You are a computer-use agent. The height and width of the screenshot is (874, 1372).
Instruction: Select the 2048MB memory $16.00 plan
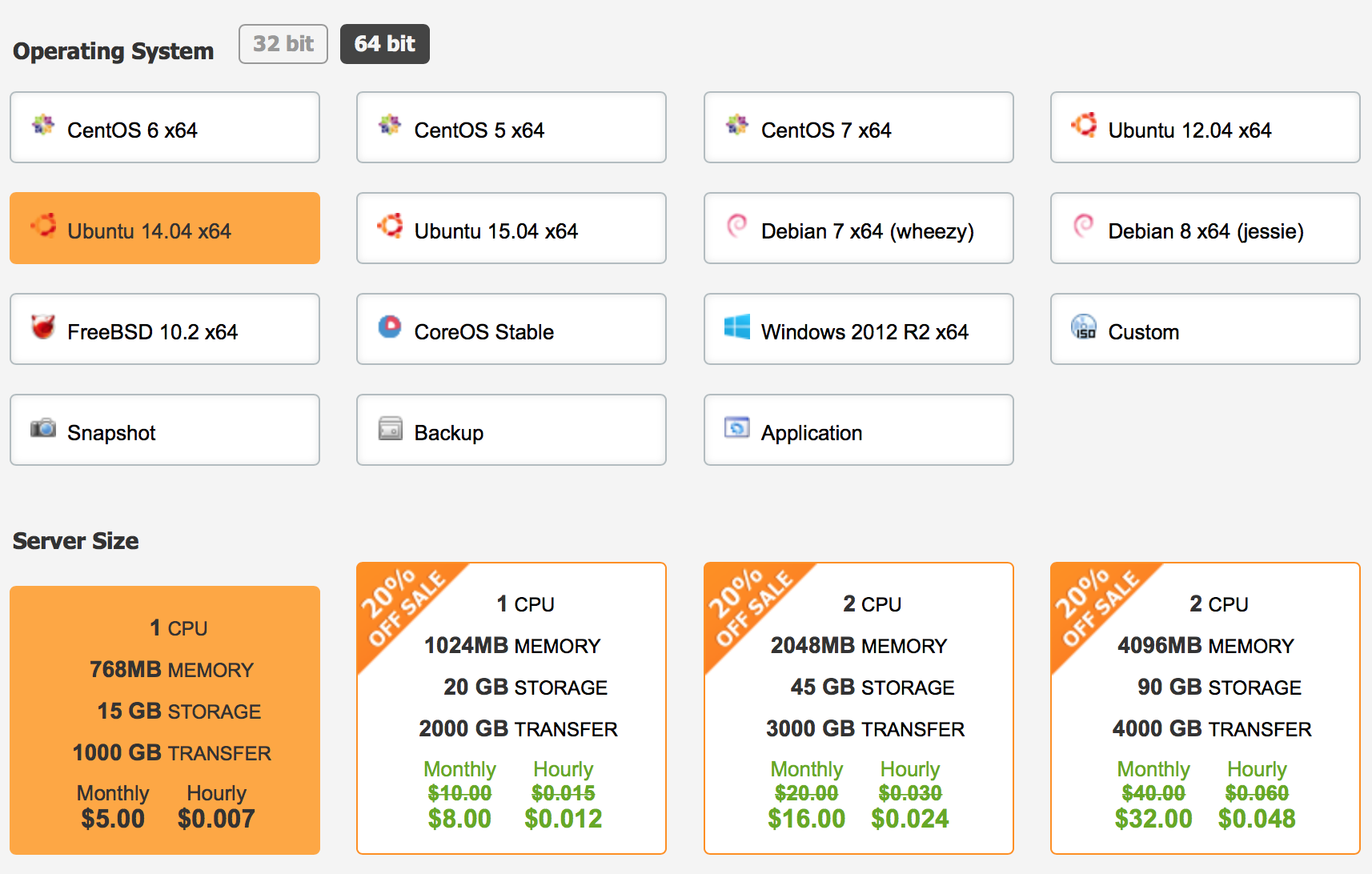(x=859, y=708)
